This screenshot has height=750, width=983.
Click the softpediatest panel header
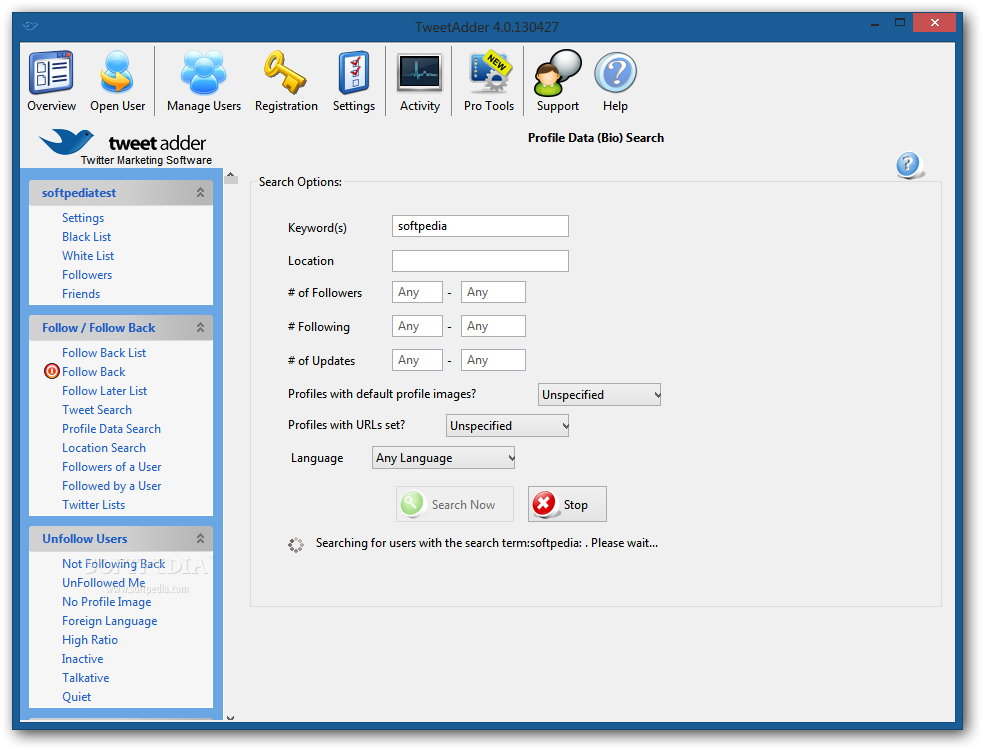(x=121, y=193)
